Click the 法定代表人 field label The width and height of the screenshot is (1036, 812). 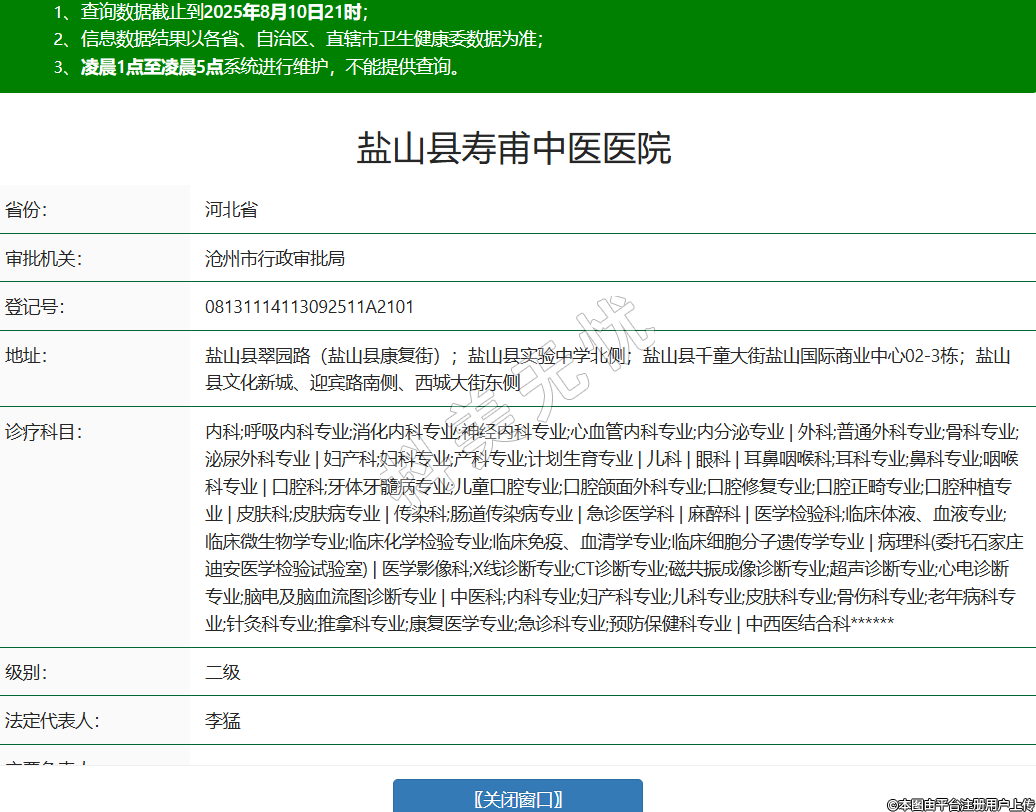point(52,720)
